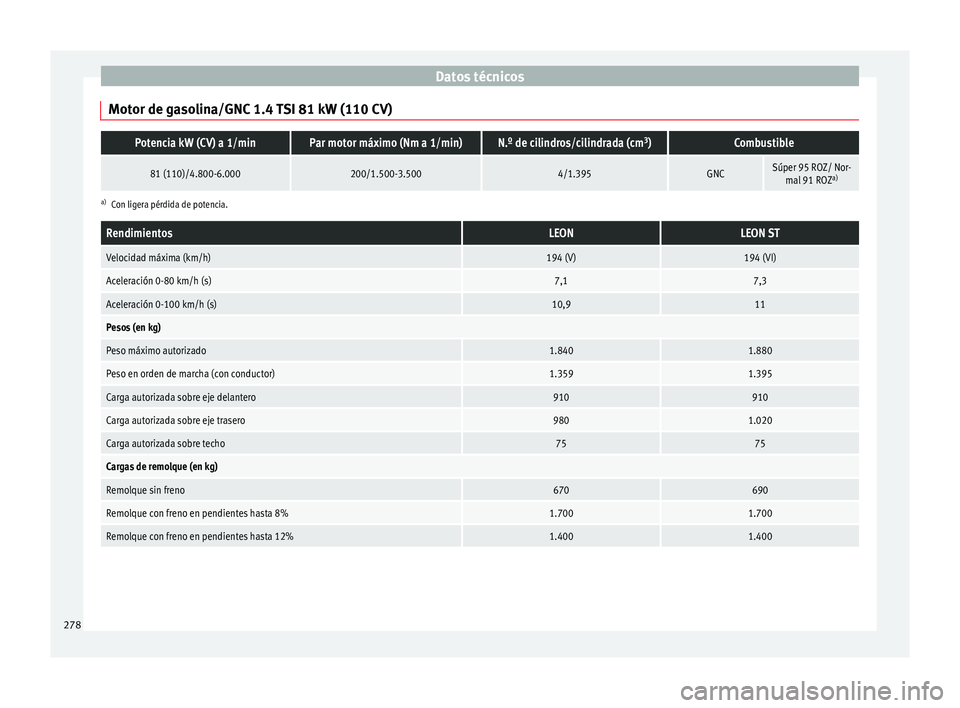
Task: Select the 0-100 acceleration value "10,9"
Action: [561, 304]
